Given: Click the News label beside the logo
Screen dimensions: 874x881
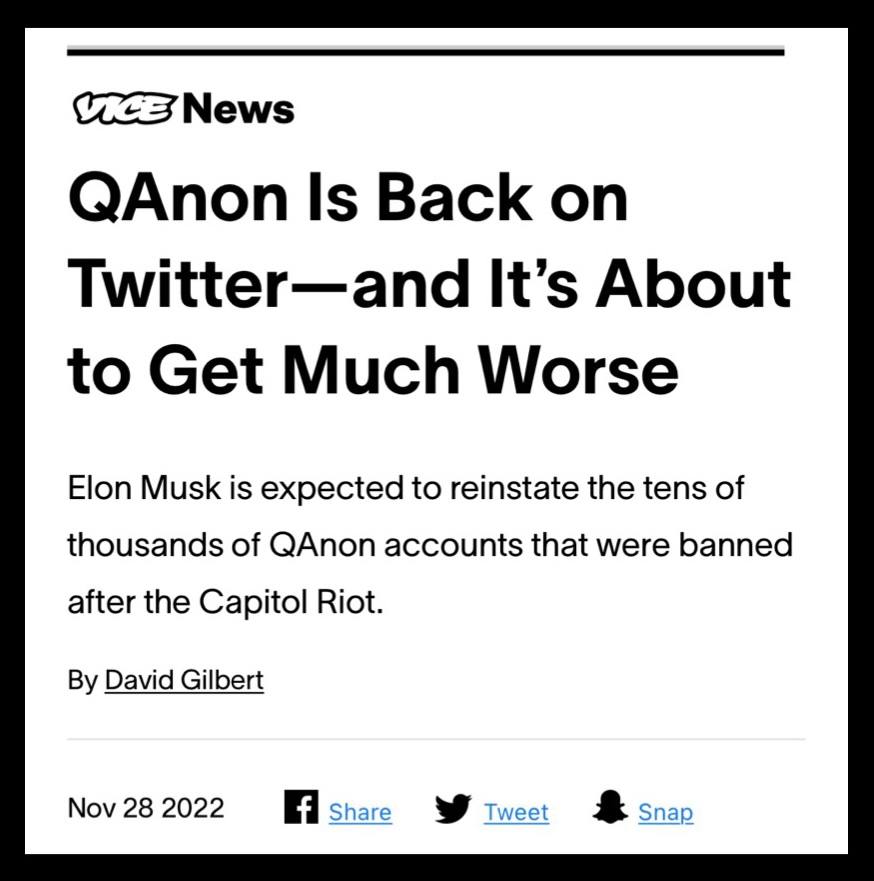Looking at the screenshot, I should [239, 109].
